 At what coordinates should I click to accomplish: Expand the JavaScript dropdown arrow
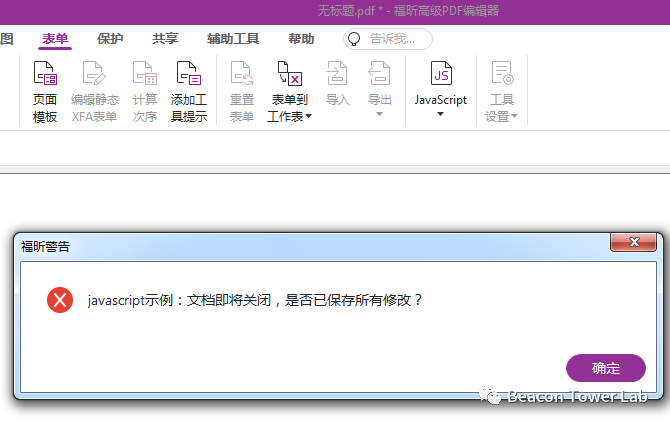pos(441,114)
